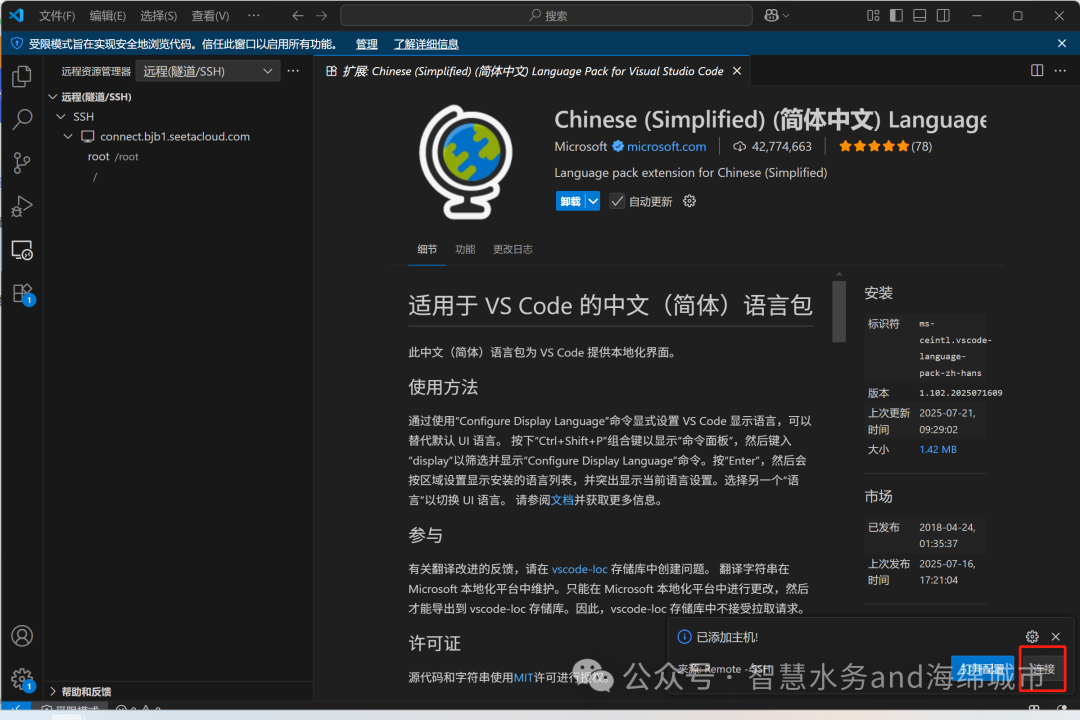This screenshot has height=720, width=1080.
Task: Open the MIT license link
Action: tap(523, 678)
